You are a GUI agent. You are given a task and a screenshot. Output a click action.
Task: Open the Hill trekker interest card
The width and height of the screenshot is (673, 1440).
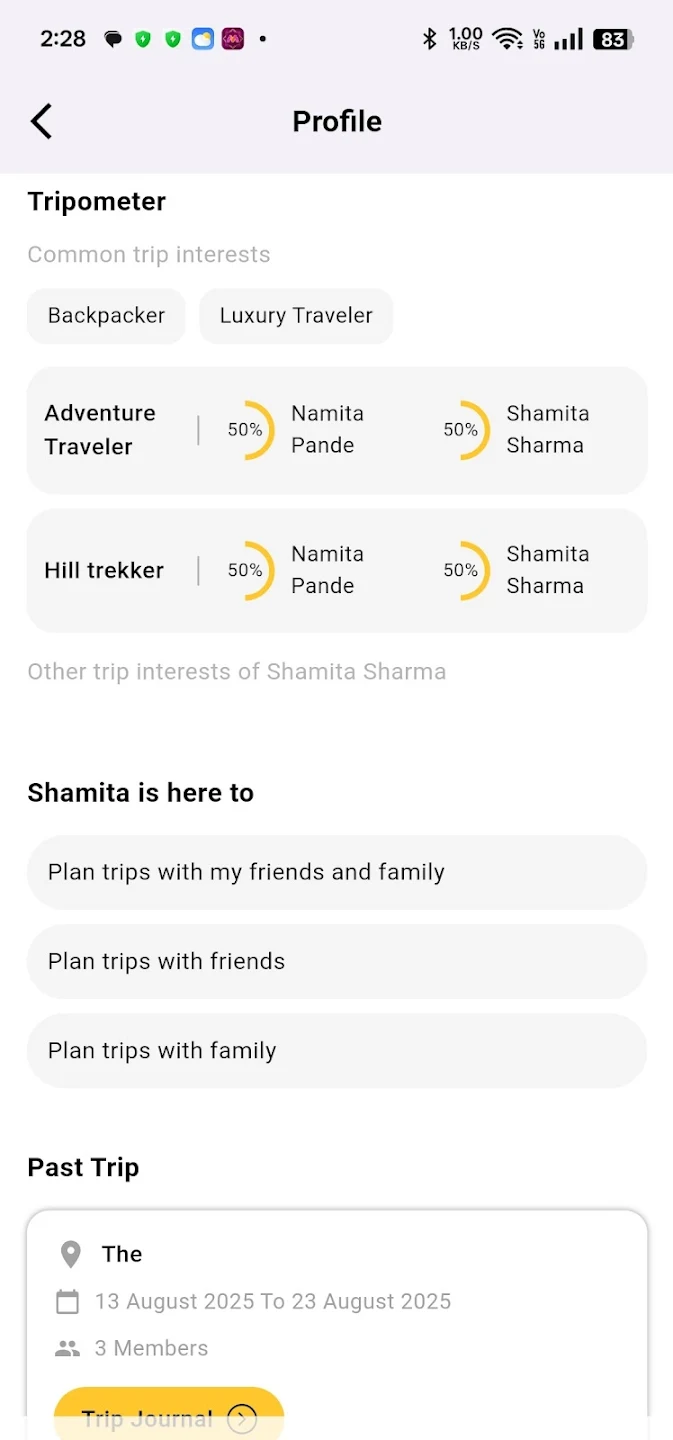(x=104, y=571)
